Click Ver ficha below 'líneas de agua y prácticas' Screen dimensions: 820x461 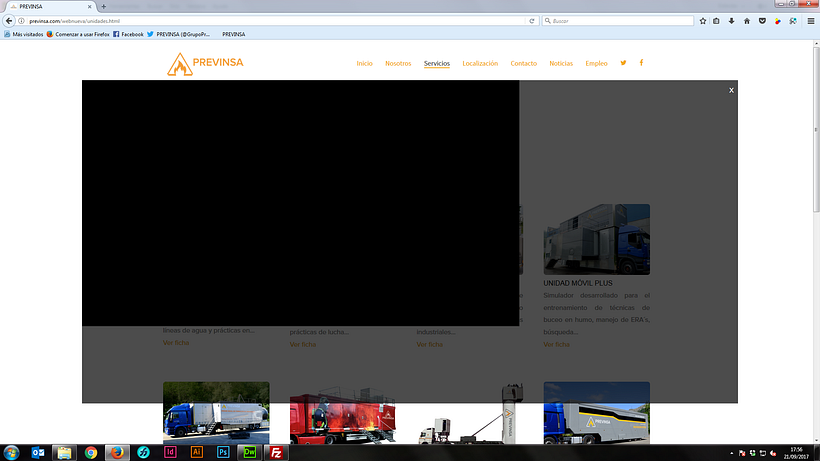(x=176, y=343)
